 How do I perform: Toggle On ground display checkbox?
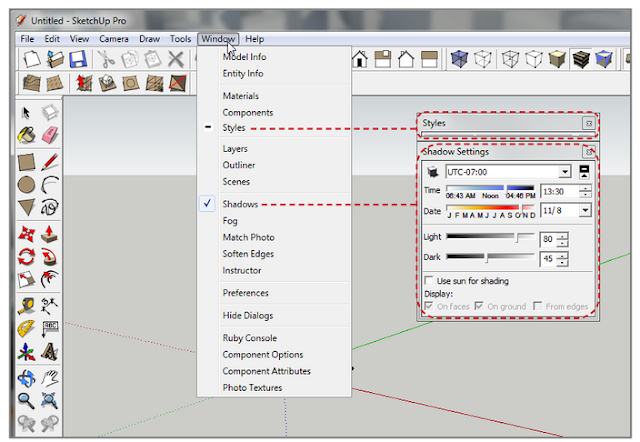(479, 306)
